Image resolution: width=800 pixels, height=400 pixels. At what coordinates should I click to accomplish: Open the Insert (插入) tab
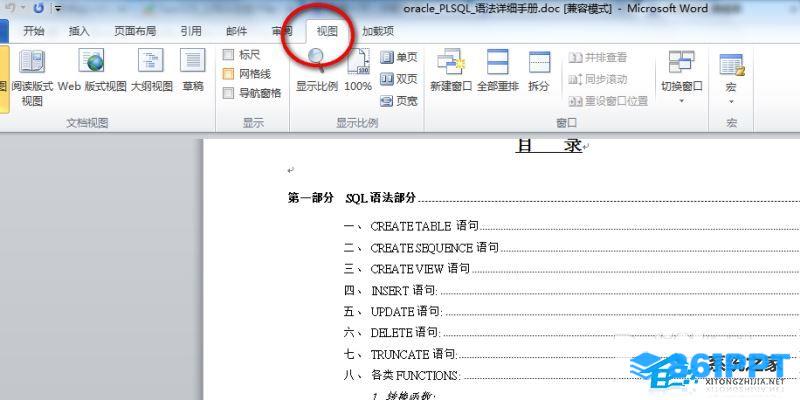79,31
